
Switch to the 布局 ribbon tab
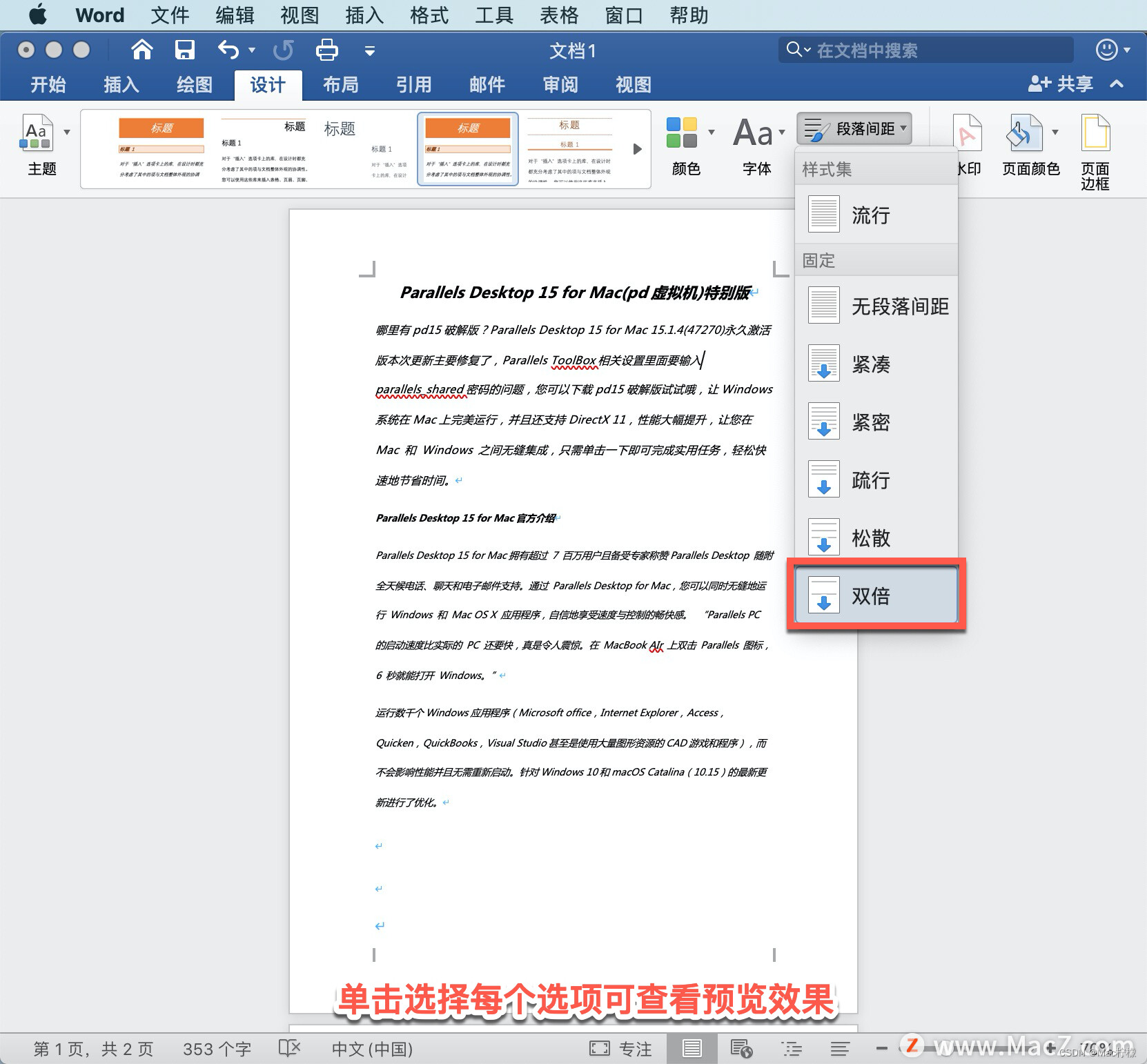[x=340, y=84]
